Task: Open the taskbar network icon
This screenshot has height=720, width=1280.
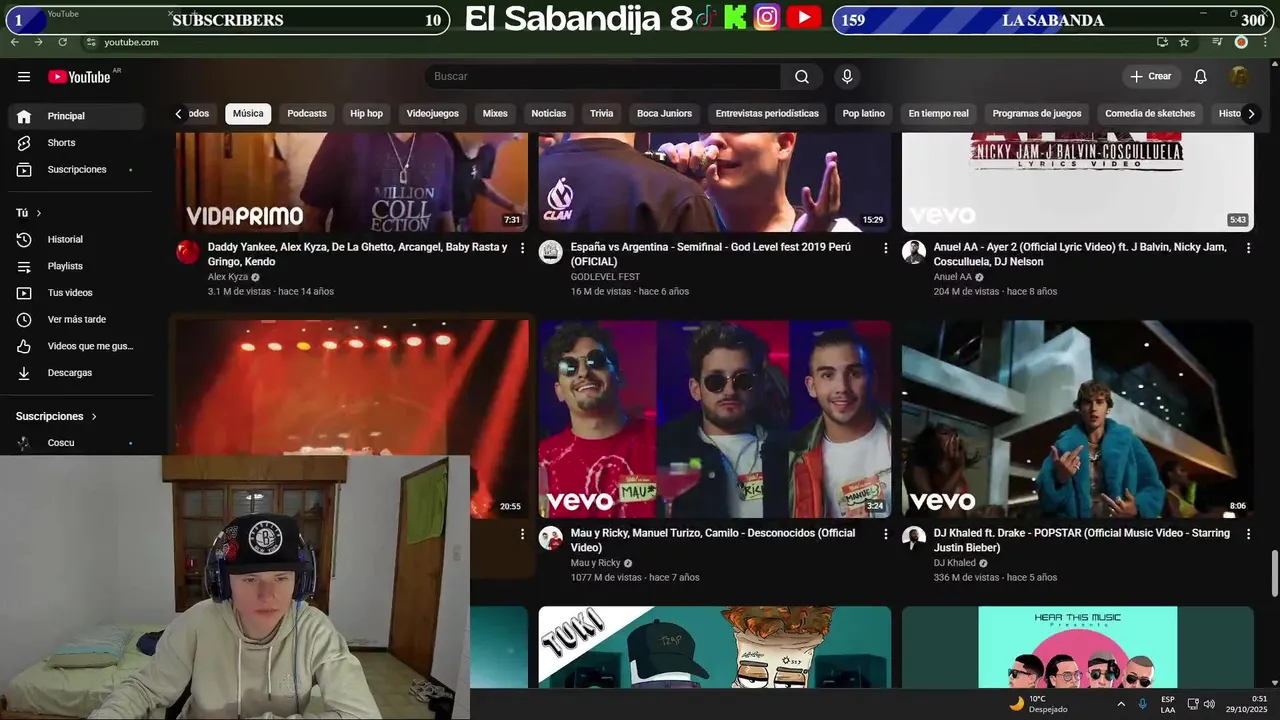Action: 1193,704
